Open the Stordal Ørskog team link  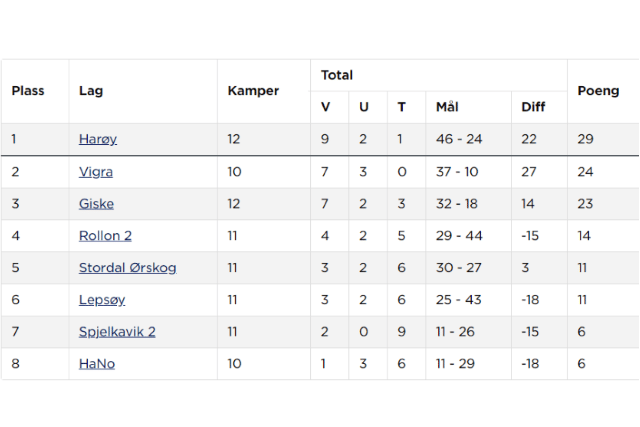tap(128, 268)
